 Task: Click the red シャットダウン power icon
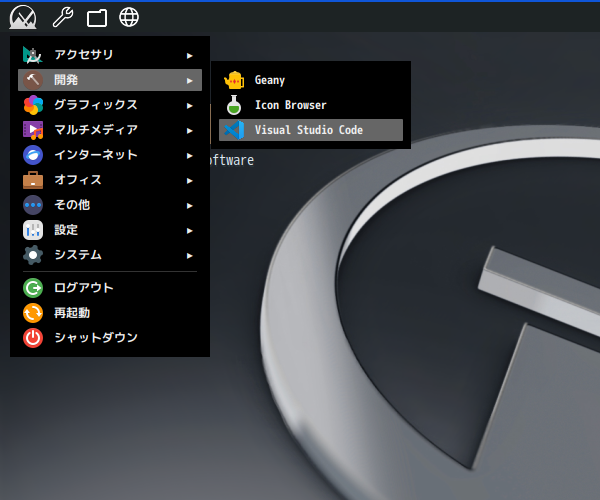(x=33, y=338)
